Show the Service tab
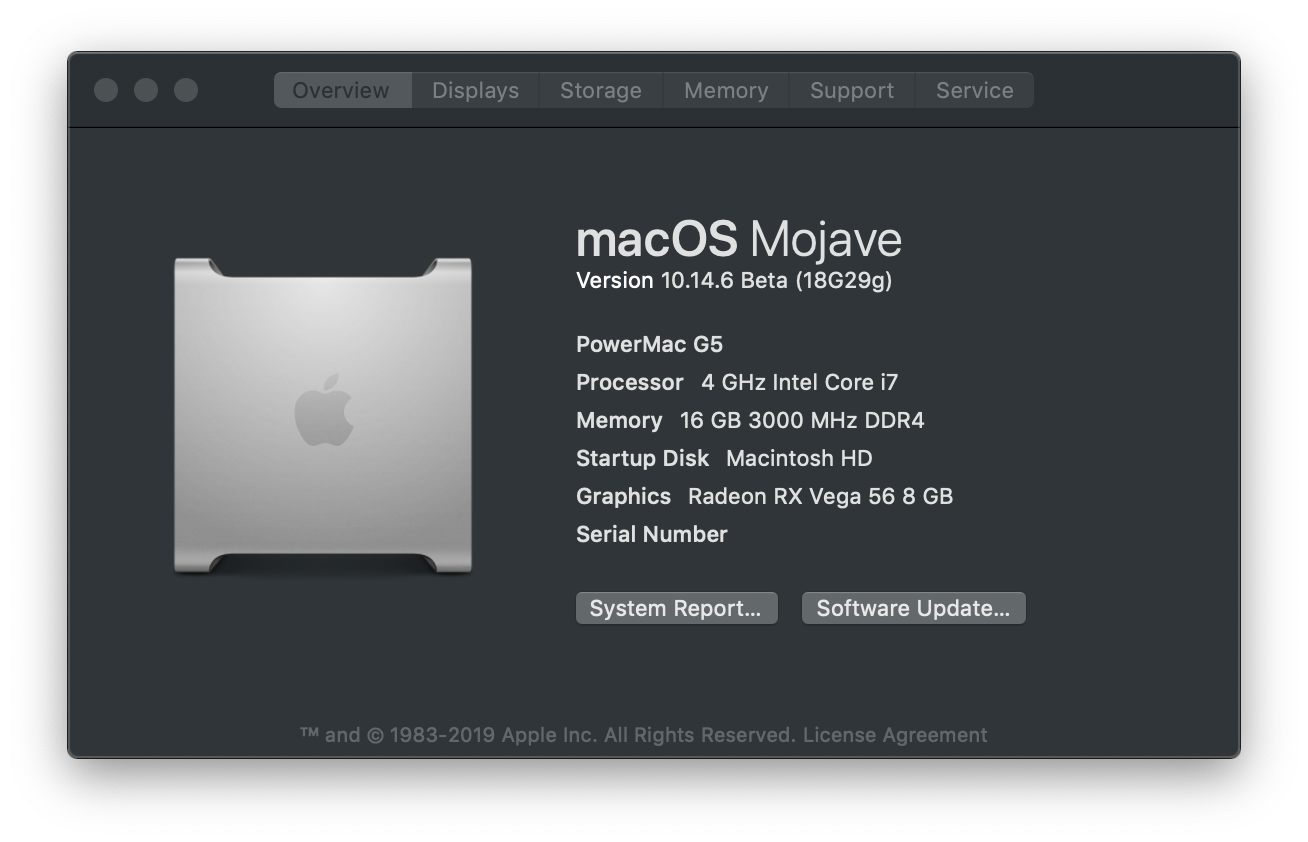Viewport: 1308px width, 842px height. point(975,90)
